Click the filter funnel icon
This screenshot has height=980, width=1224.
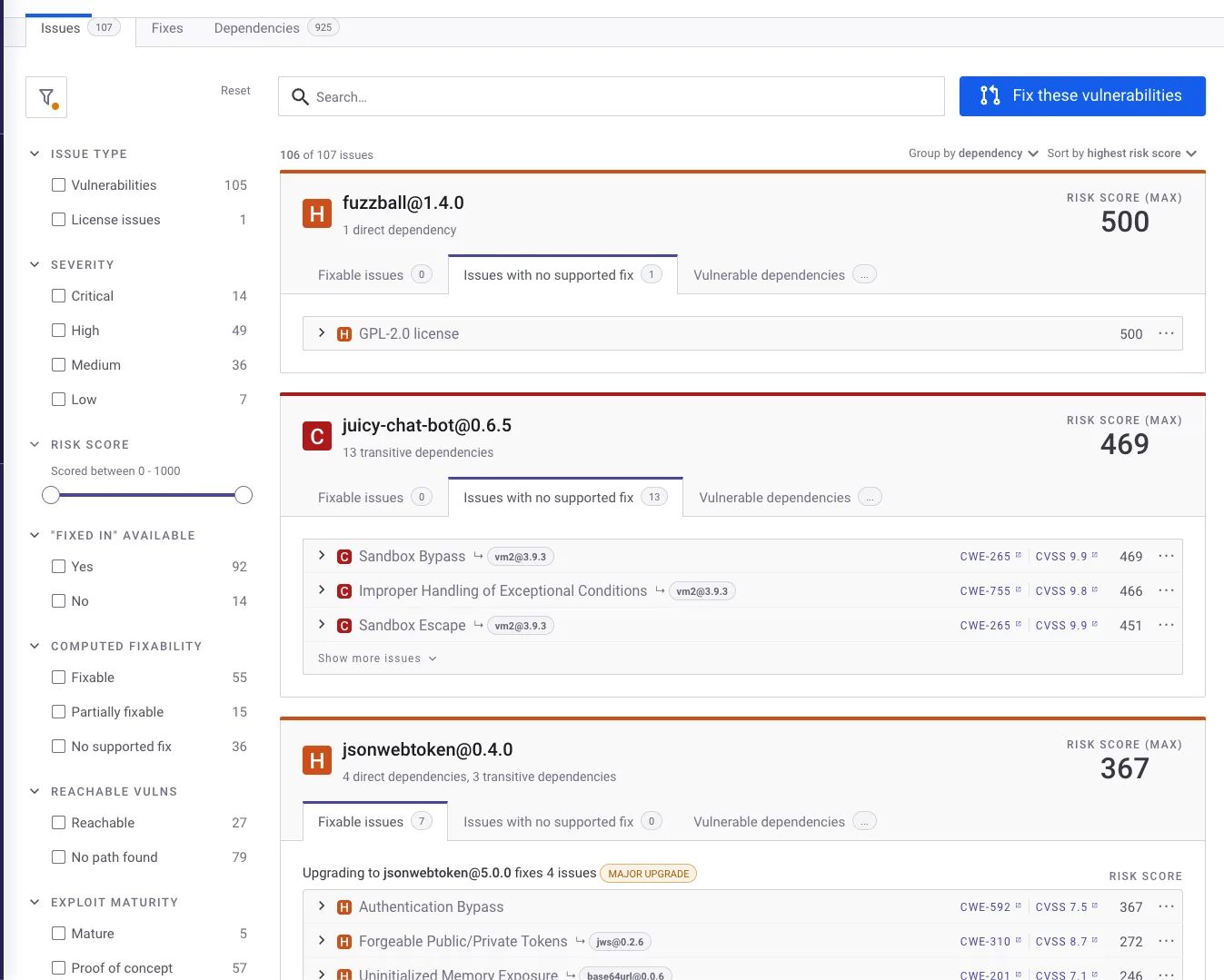click(x=45, y=96)
